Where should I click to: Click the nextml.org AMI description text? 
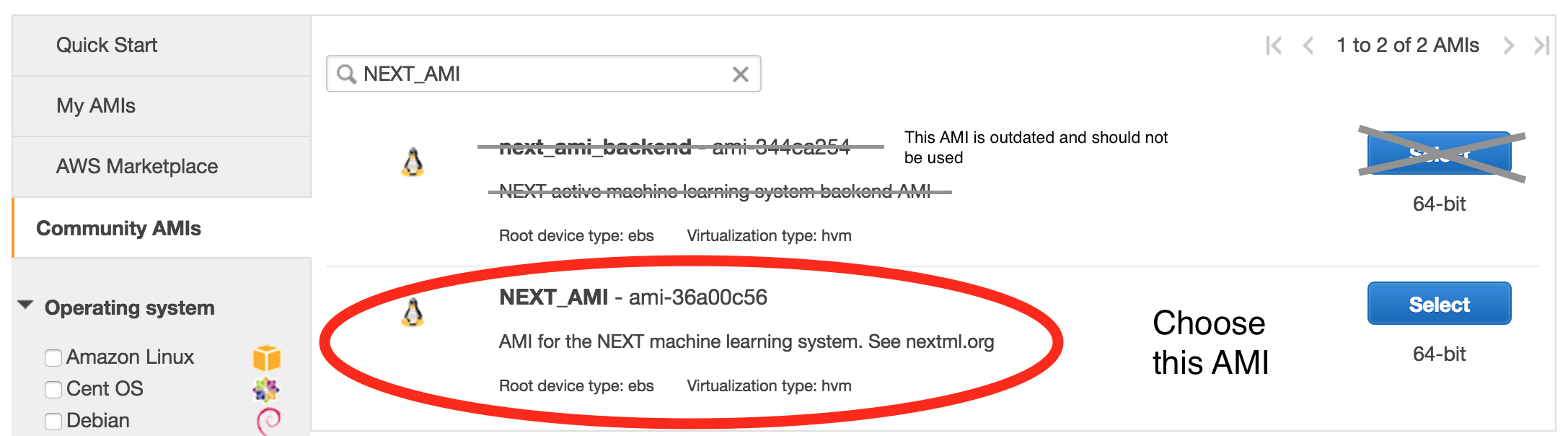[x=746, y=341]
